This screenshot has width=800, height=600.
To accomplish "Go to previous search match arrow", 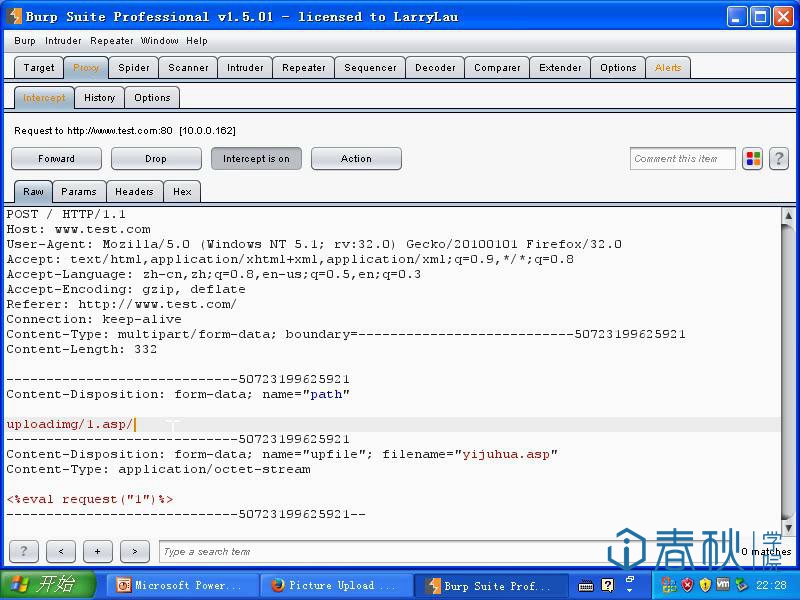I will click(61, 551).
